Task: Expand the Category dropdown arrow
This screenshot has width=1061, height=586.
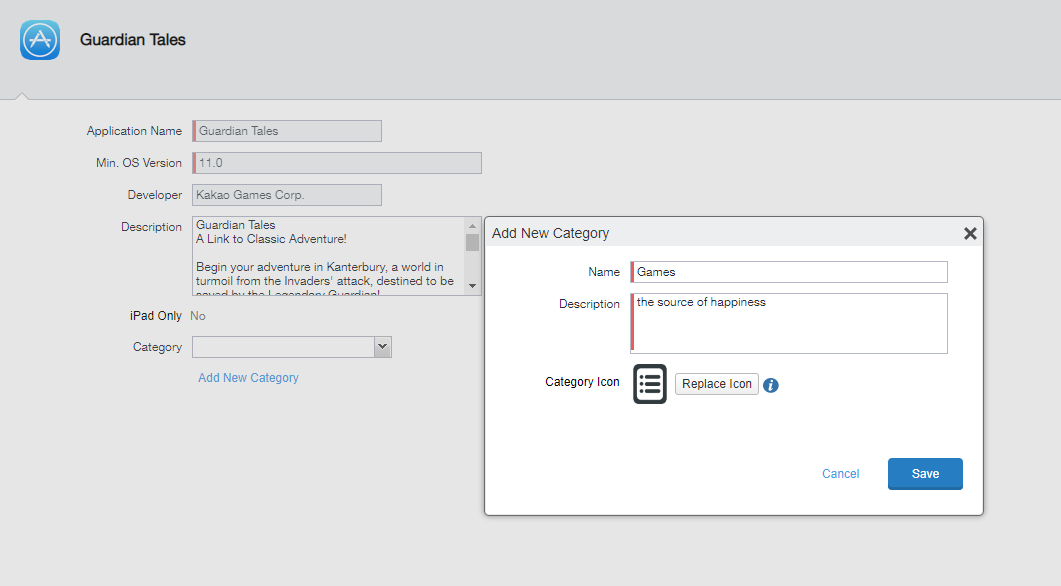Action: (382, 347)
